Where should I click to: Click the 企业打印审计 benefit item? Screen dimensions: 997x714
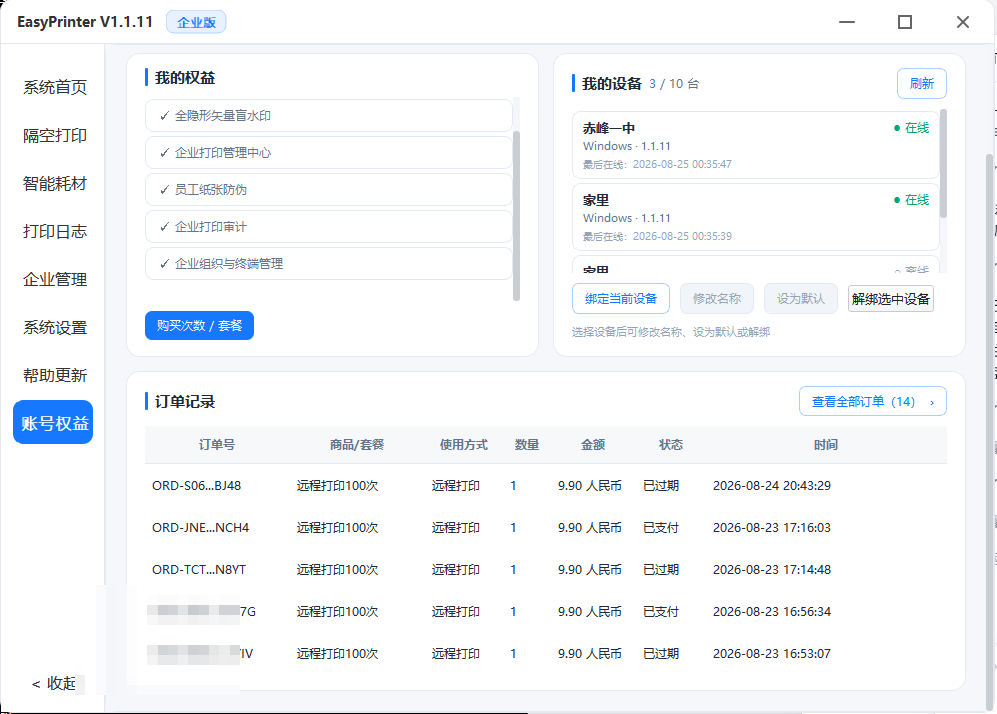click(329, 226)
